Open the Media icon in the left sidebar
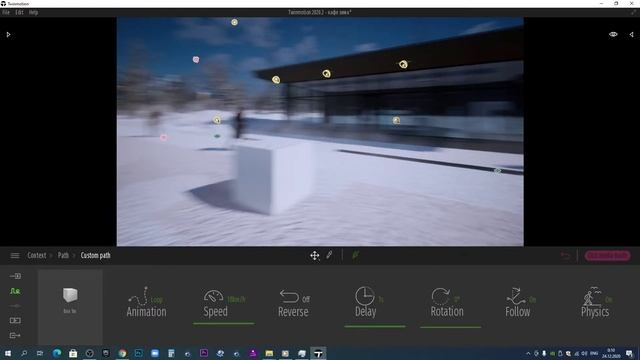Screen dimensions: 640x360 pyautogui.click(x=15, y=320)
